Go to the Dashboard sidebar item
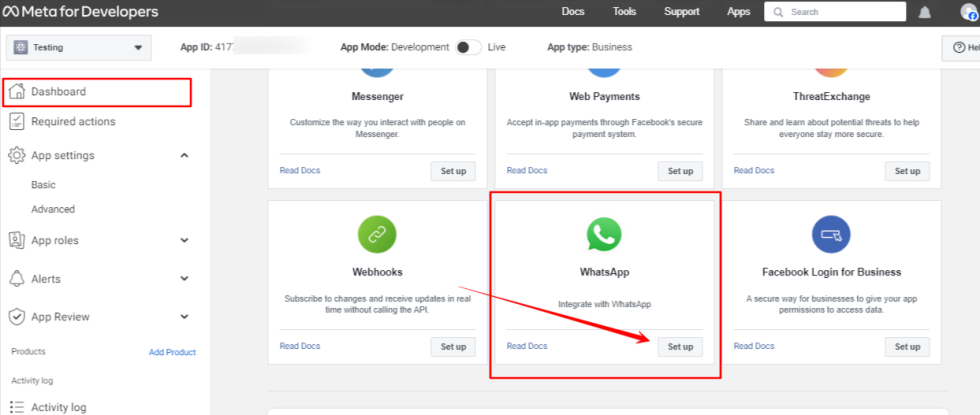 point(97,92)
